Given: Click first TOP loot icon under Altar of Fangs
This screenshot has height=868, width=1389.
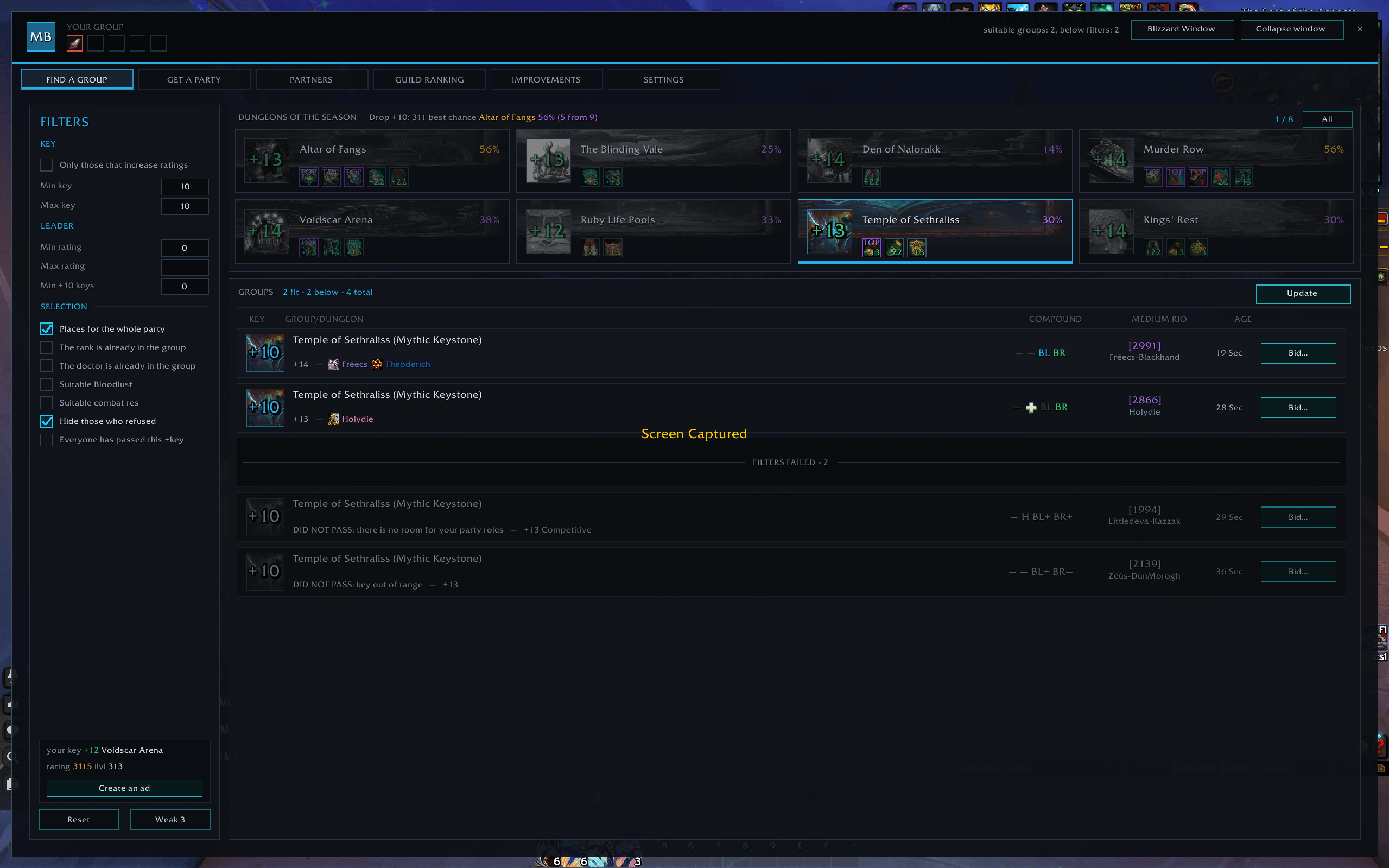Looking at the screenshot, I should coord(309,177).
